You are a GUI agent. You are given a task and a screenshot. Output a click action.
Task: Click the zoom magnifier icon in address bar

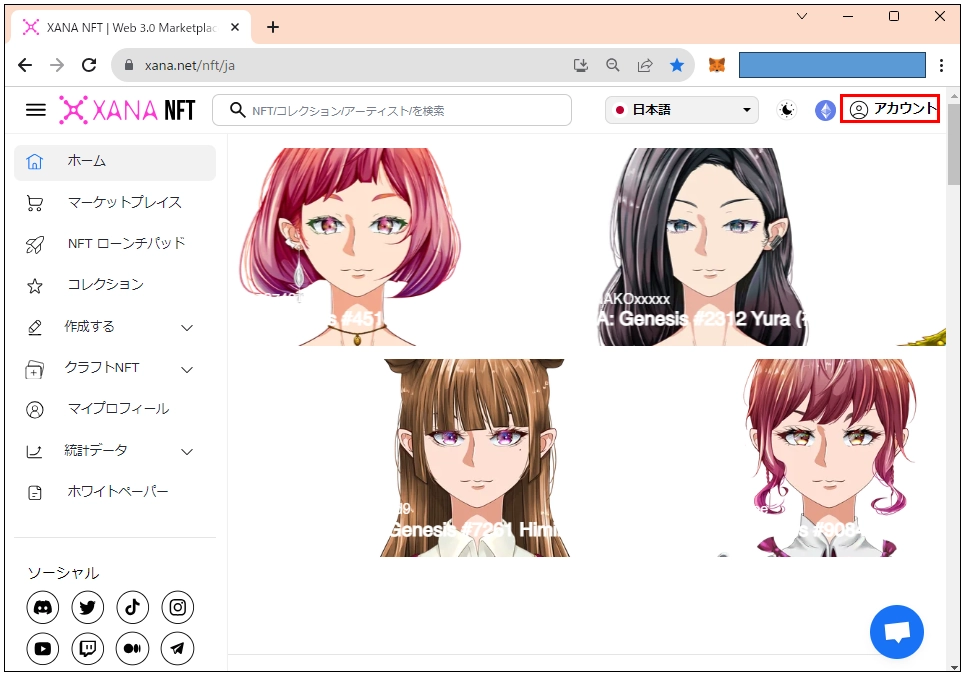[613, 65]
